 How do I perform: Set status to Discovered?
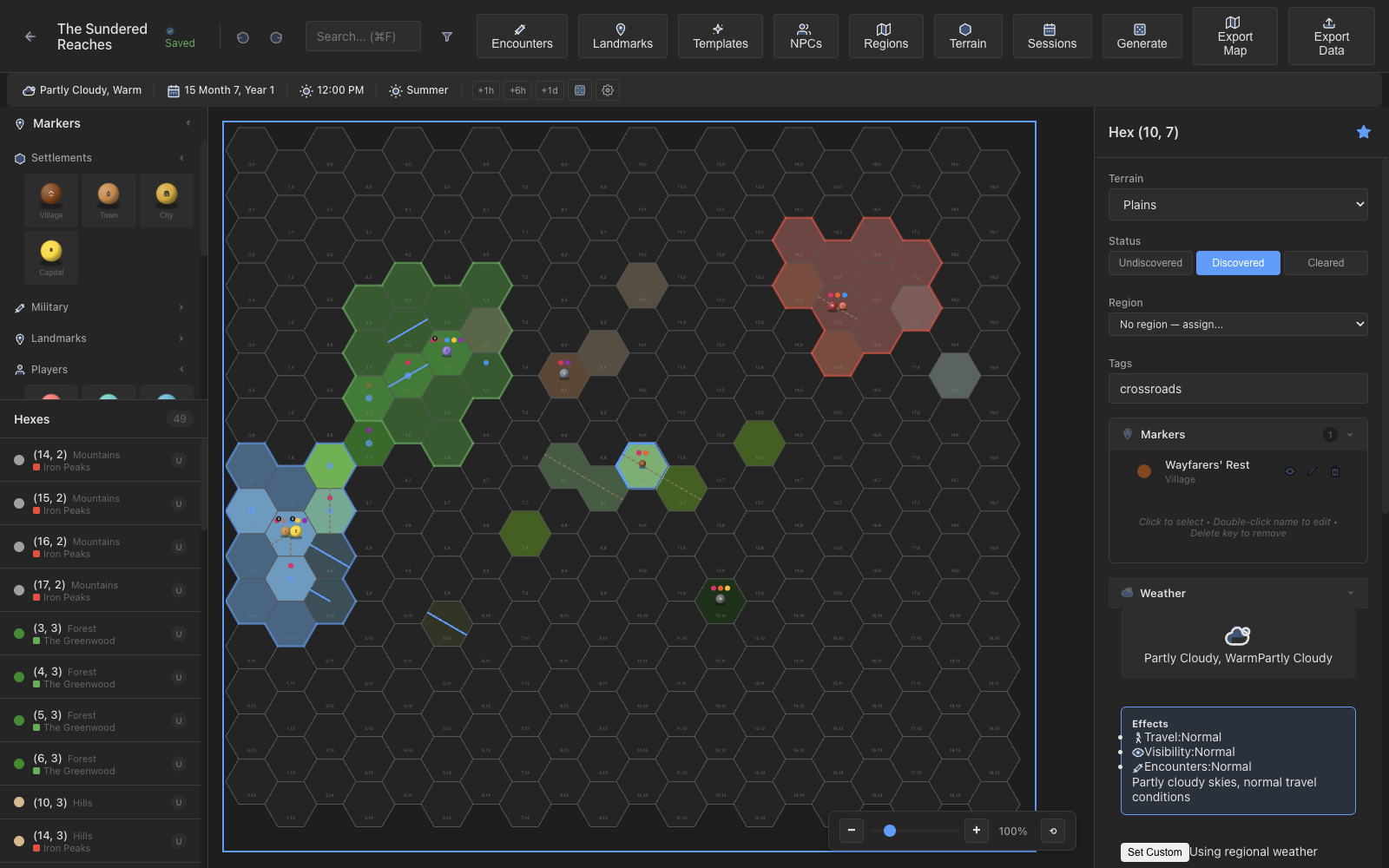(x=1238, y=263)
